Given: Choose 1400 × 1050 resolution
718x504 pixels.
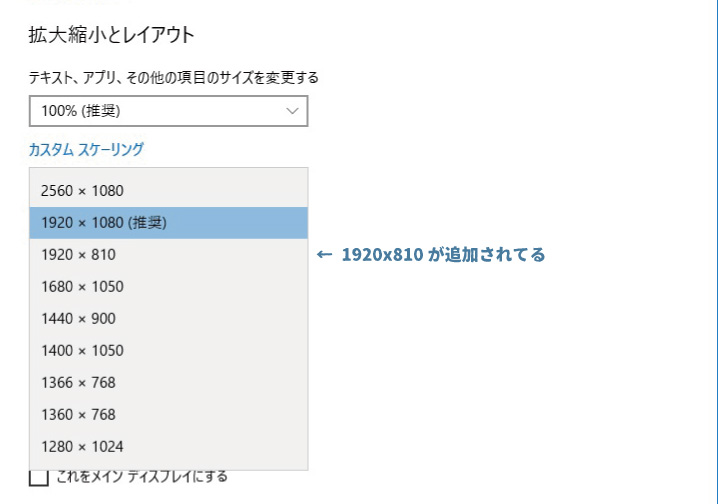Looking at the screenshot, I should [x=169, y=351].
